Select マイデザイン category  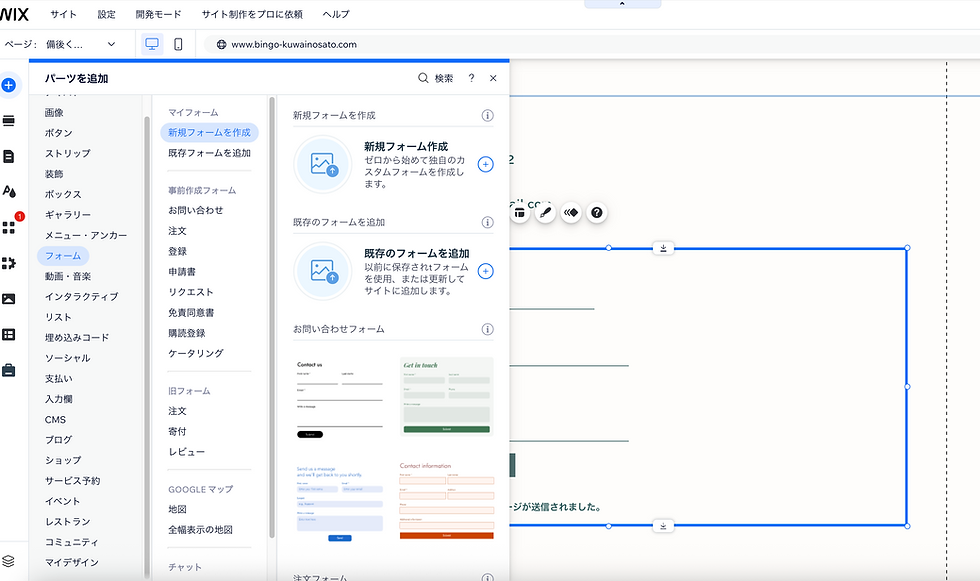pyautogui.click(x=72, y=562)
